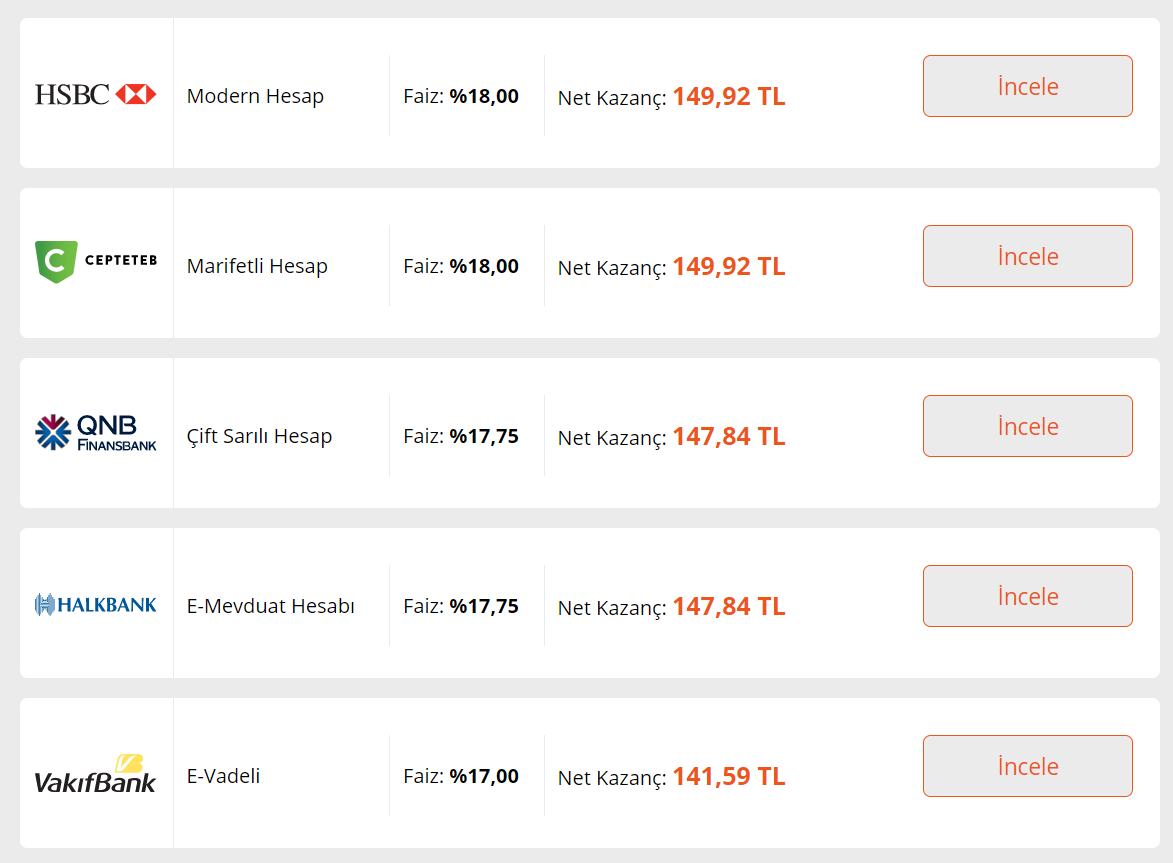Select the Marifetli Hesap account name
This screenshot has height=863, width=1173.
coord(257,266)
